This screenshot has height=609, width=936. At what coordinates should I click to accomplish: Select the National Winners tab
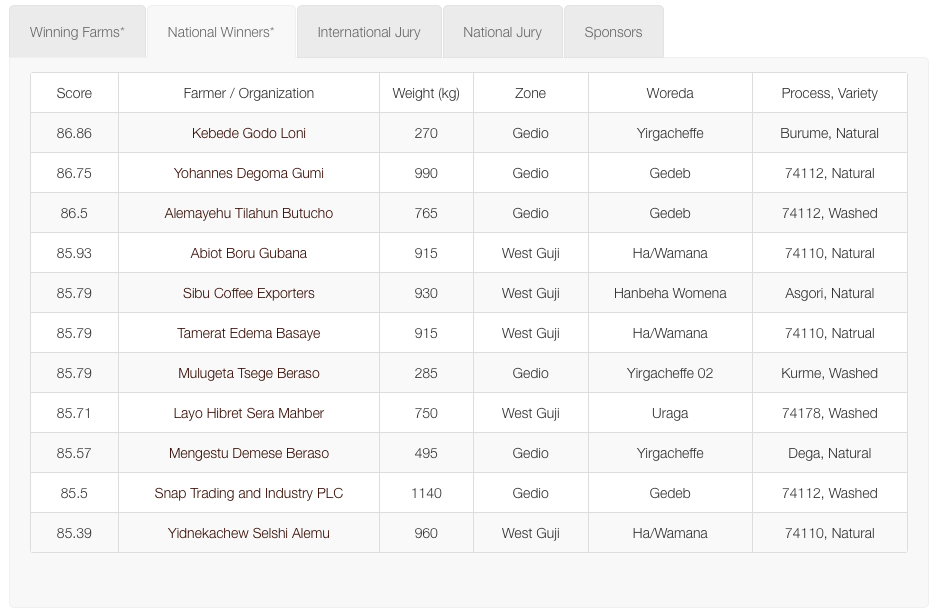[221, 32]
